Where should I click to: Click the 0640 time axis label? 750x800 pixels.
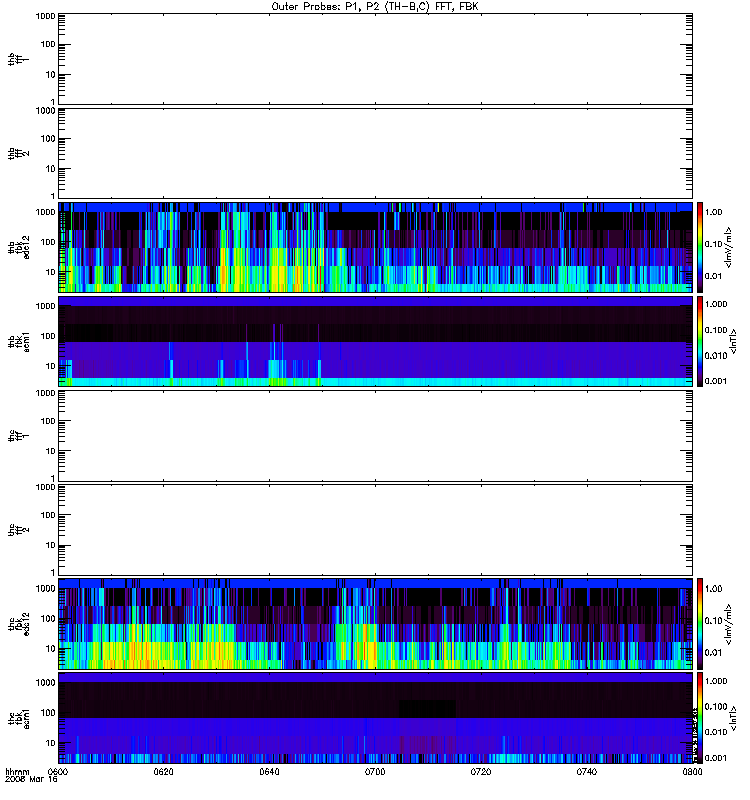point(269,772)
